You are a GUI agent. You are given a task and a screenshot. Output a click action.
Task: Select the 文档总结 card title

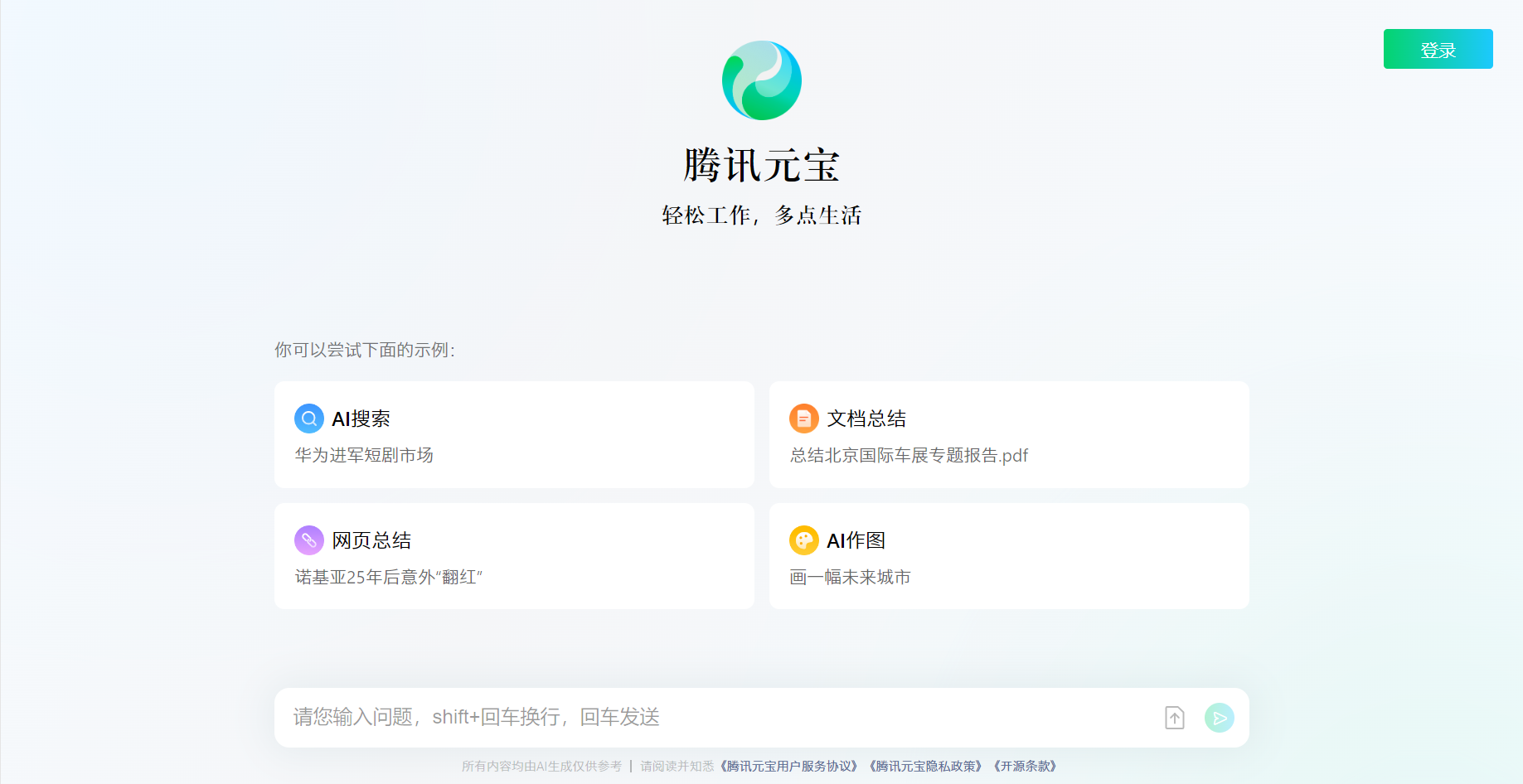coord(866,419)
